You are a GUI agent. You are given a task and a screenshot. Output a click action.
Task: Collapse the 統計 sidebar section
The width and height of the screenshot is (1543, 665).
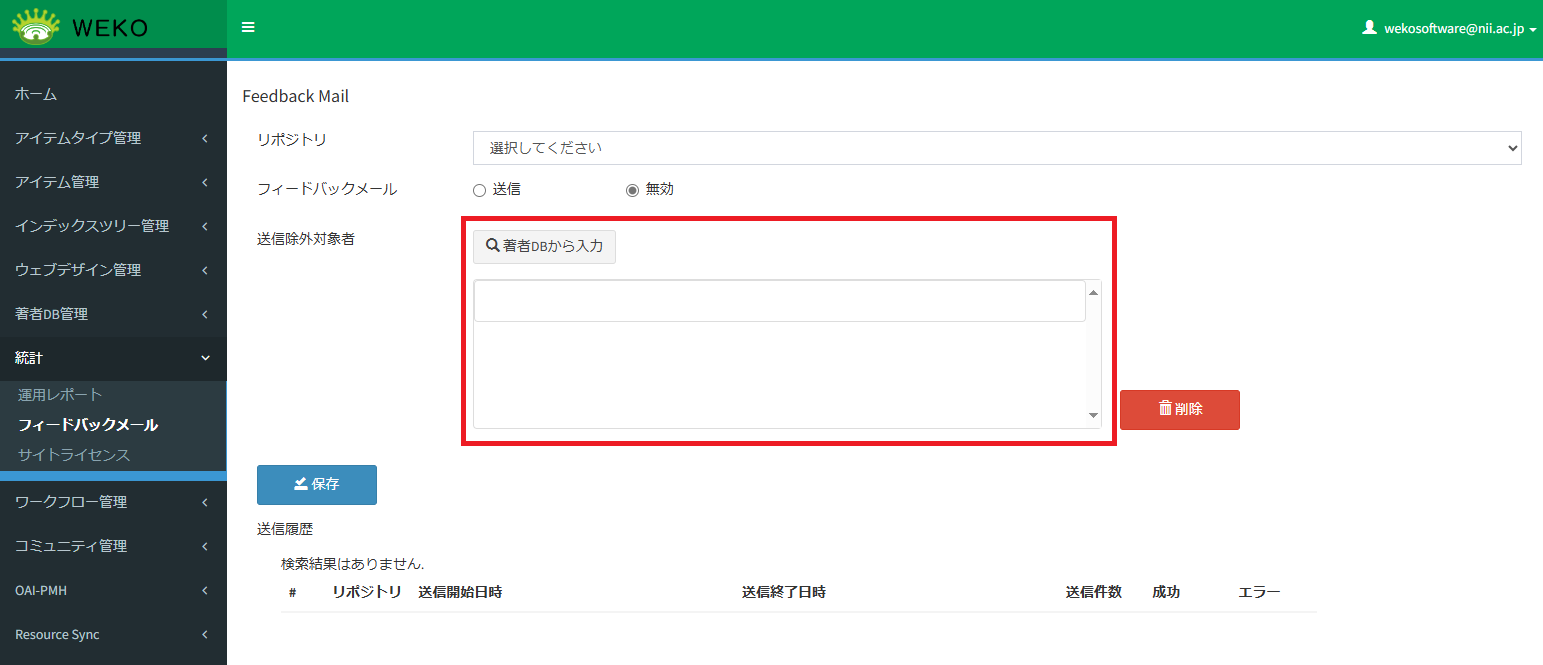coord(113,358)
